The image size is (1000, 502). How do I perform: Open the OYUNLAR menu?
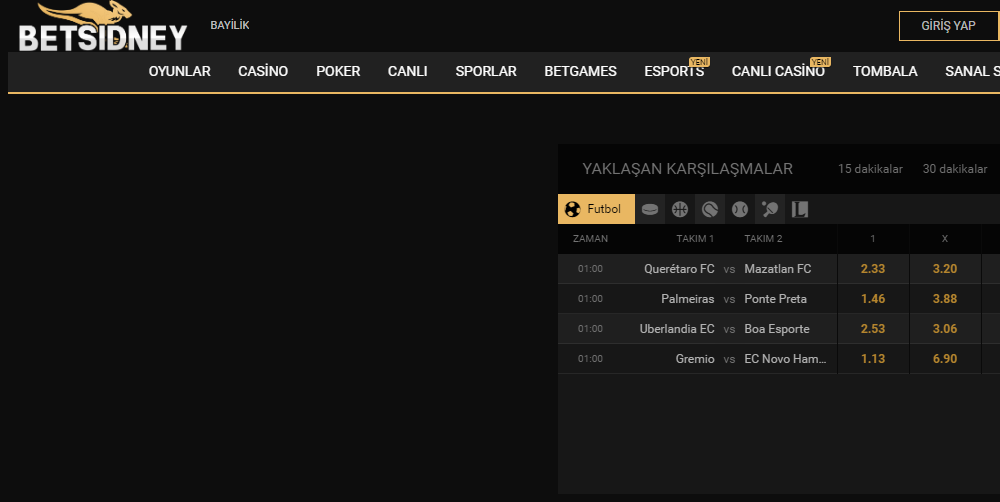tap(180, 71)
